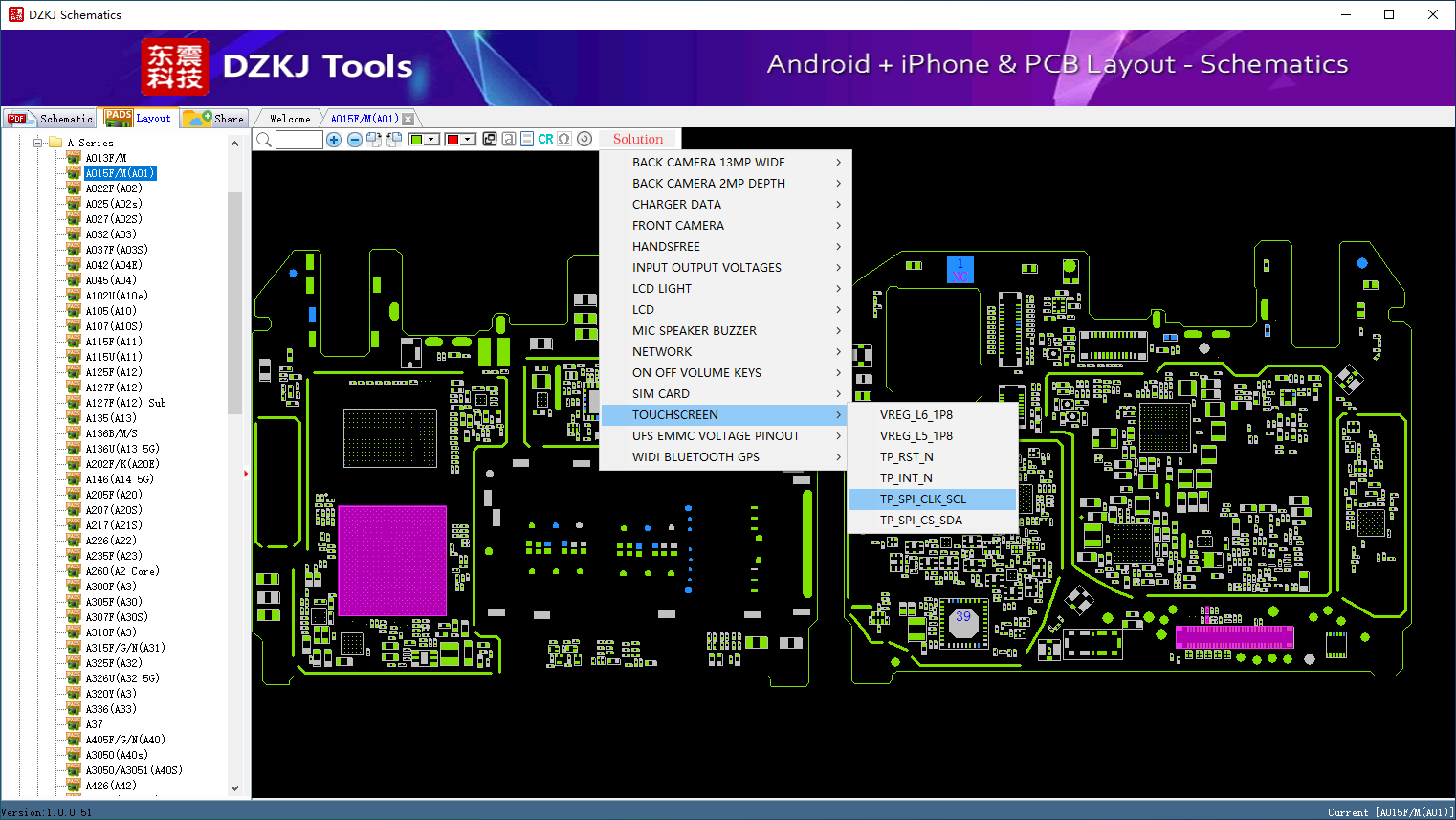Click the board icon beside A105(A10)
1456x820 pixels.
pos(74,311)
